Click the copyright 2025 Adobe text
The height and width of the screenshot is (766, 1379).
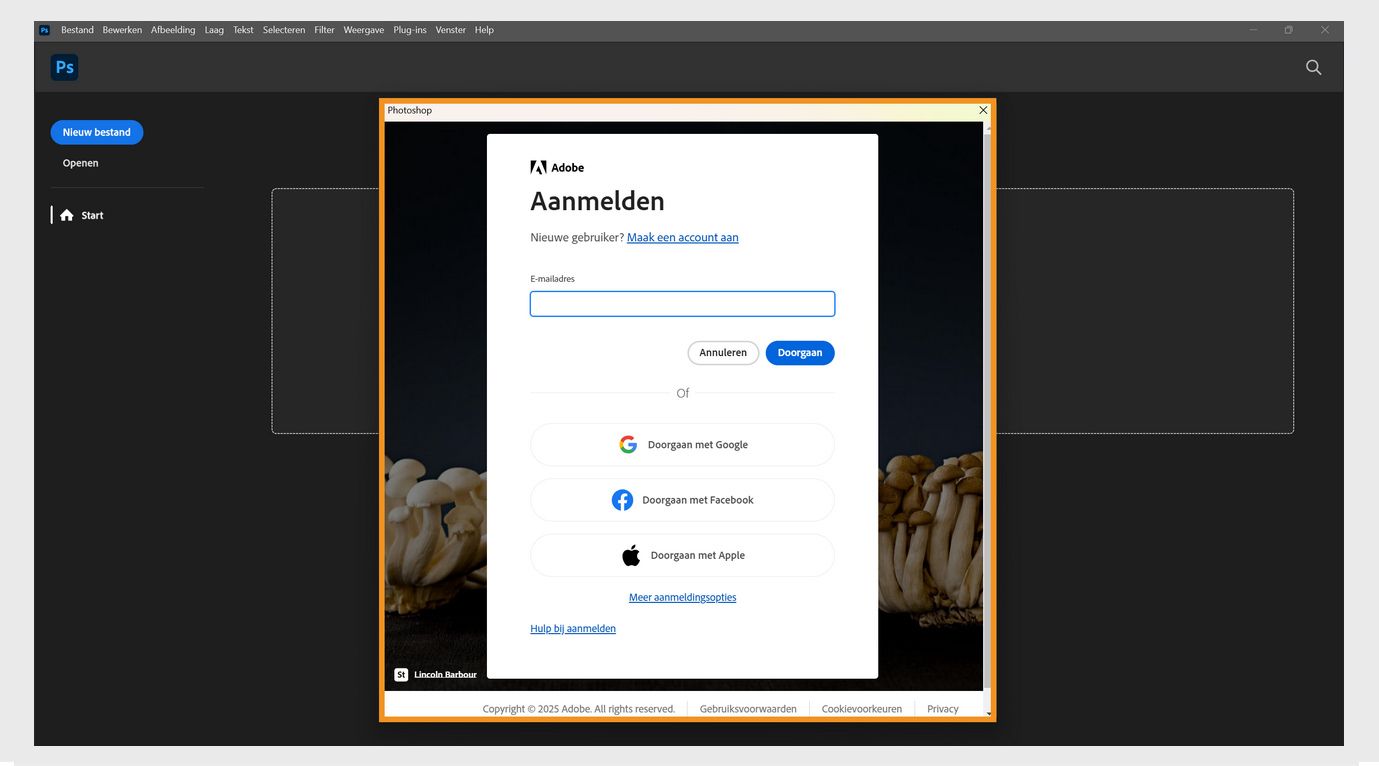coord(579,709)
